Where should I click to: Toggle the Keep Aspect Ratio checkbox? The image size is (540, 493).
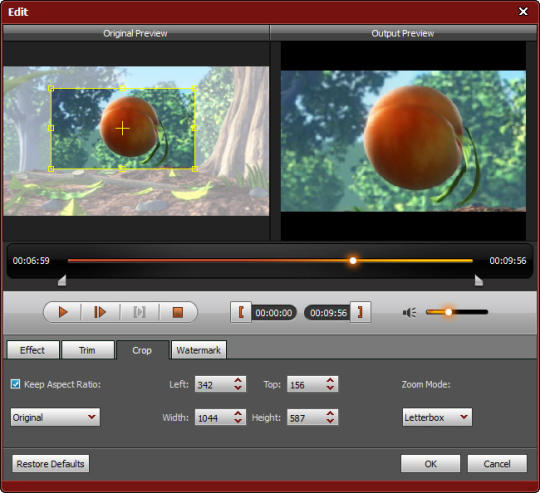click(x=15, y=384)
